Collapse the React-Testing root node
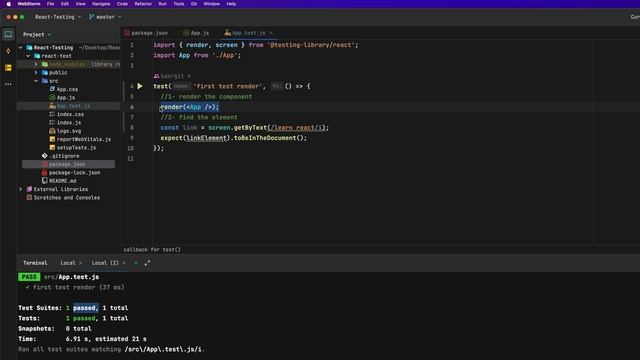Image resolution: width=640 pixels, height=360 pixels. [21, 48]
